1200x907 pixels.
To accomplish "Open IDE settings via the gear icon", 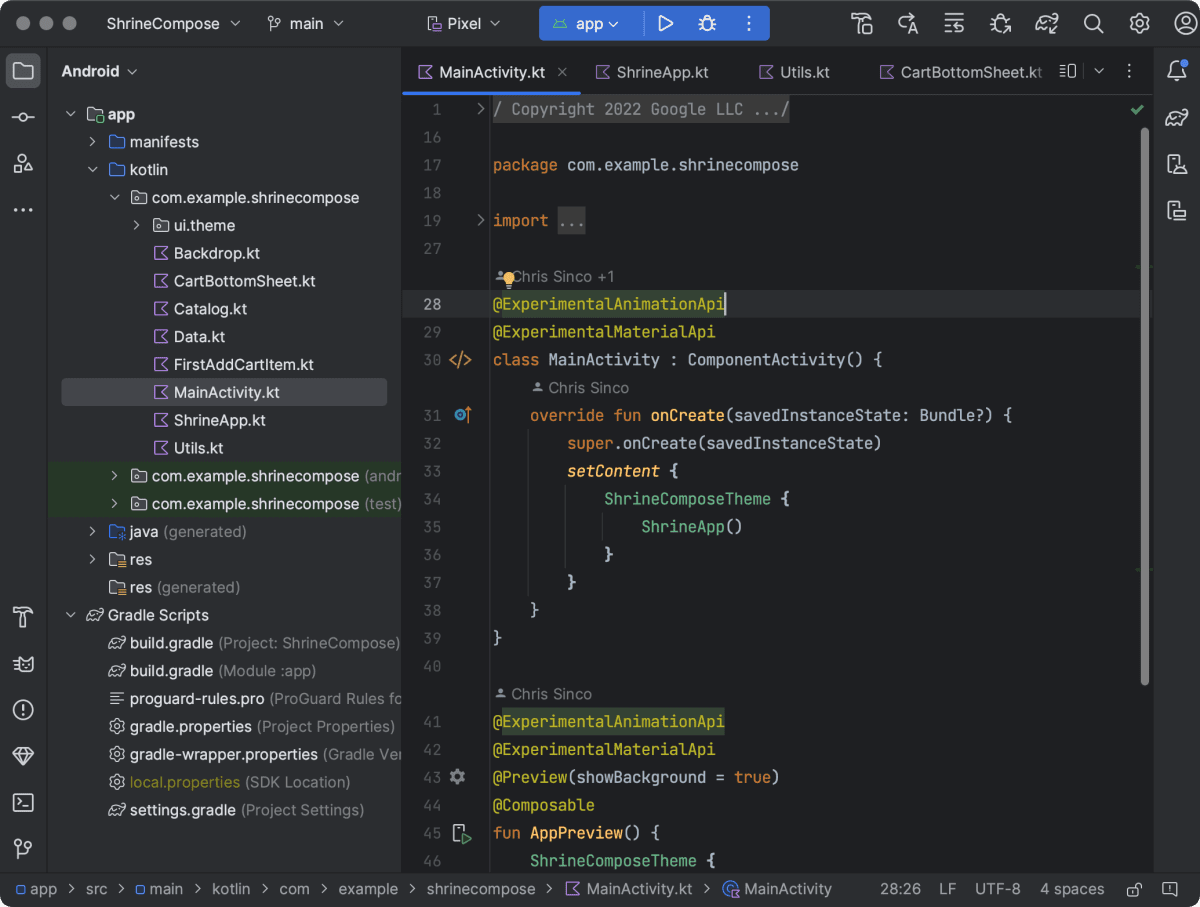I will [1139, 23].
